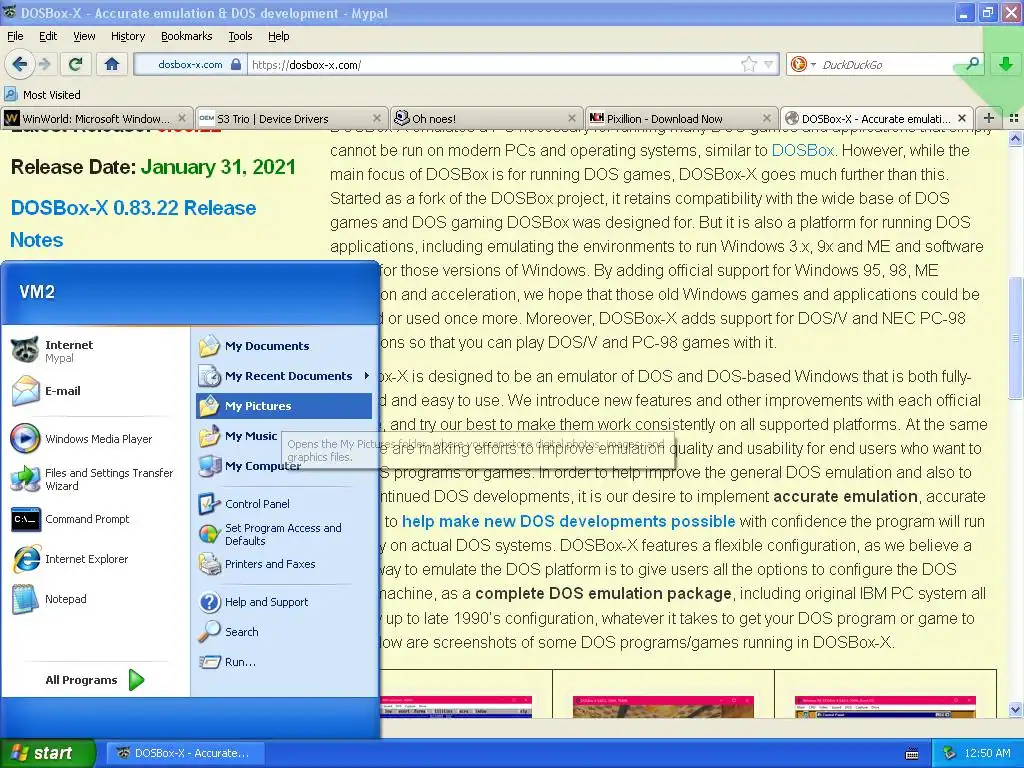The width and height of the screenshot is (1024, 768).
Task: Reload the current page
Action: [75, 64]
